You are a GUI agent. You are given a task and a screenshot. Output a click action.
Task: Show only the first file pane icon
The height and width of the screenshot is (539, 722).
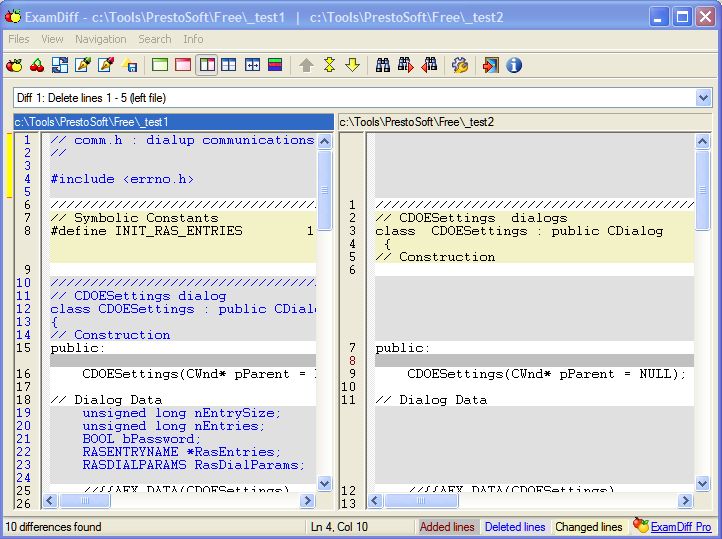160,65
